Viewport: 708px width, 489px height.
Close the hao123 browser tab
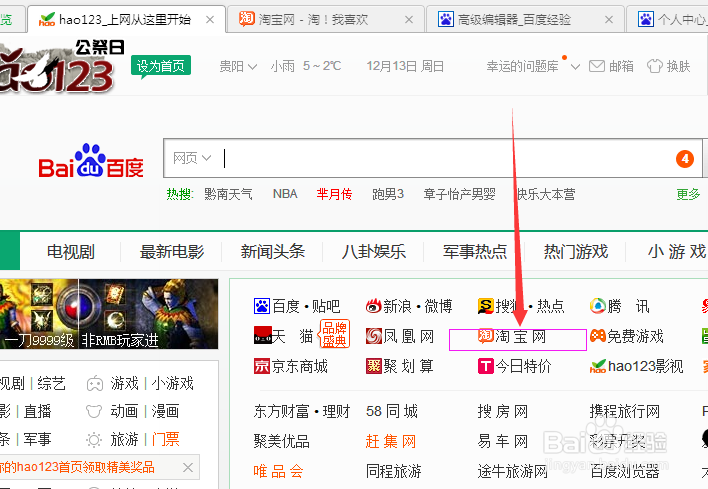tap(210, 19)
